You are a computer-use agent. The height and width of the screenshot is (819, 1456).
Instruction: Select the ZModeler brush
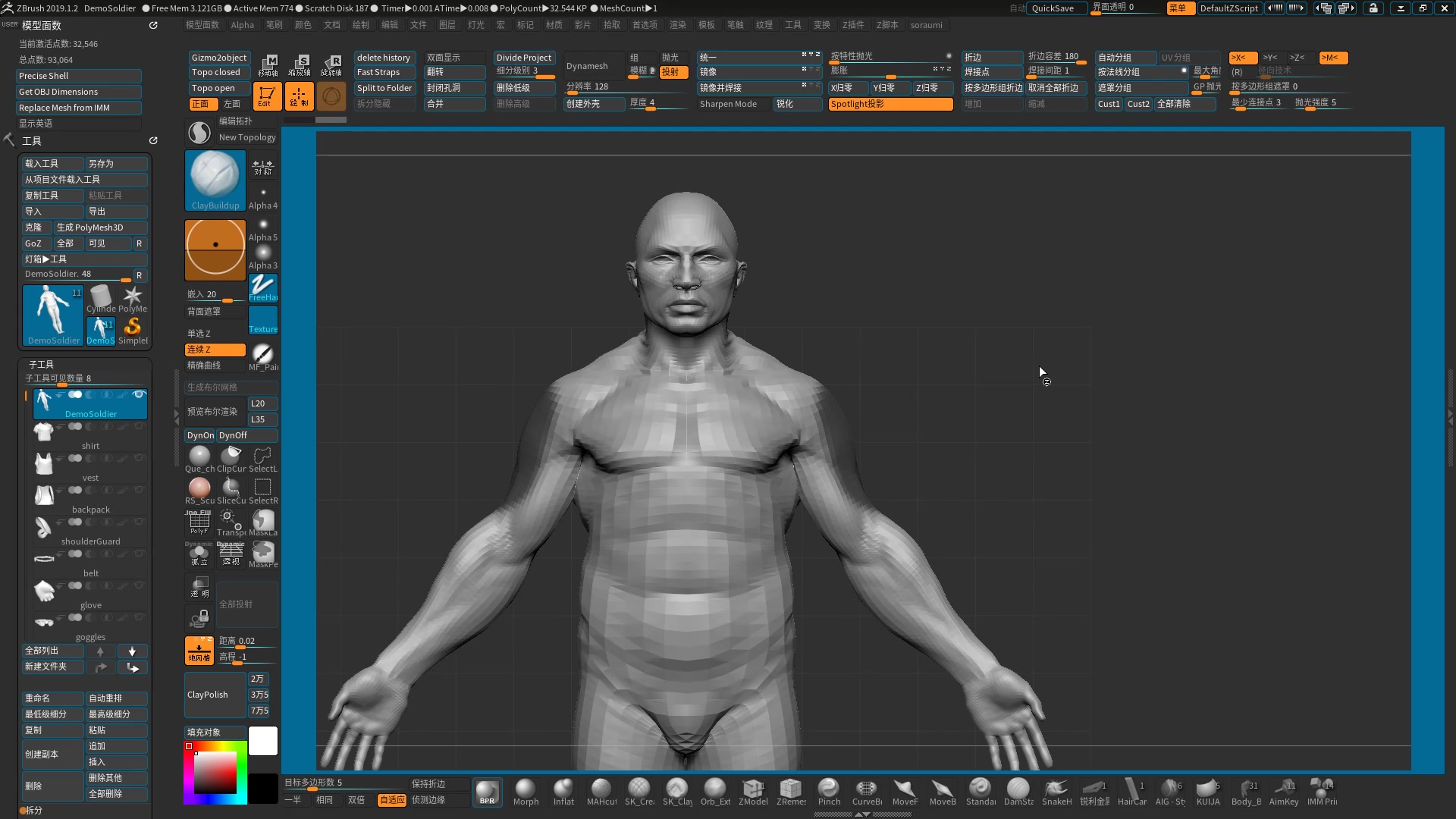(753, 791)
